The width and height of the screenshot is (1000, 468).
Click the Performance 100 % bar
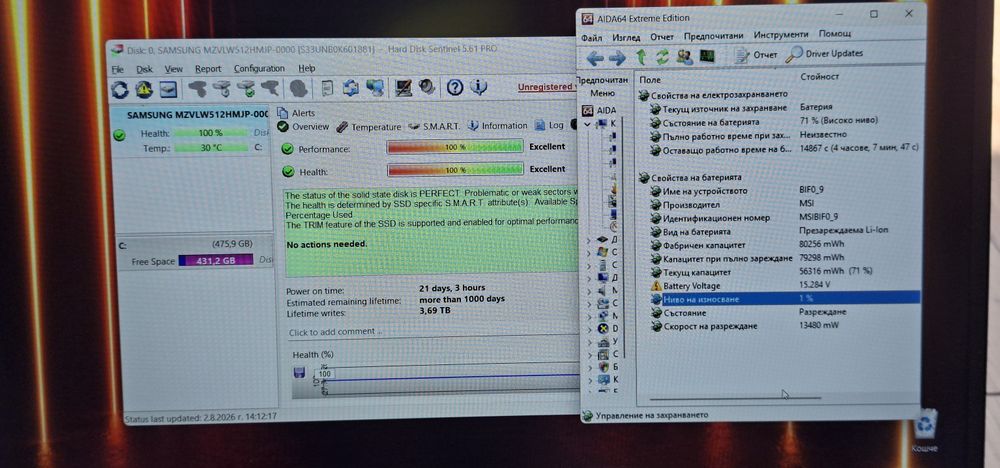pos(455,147)
